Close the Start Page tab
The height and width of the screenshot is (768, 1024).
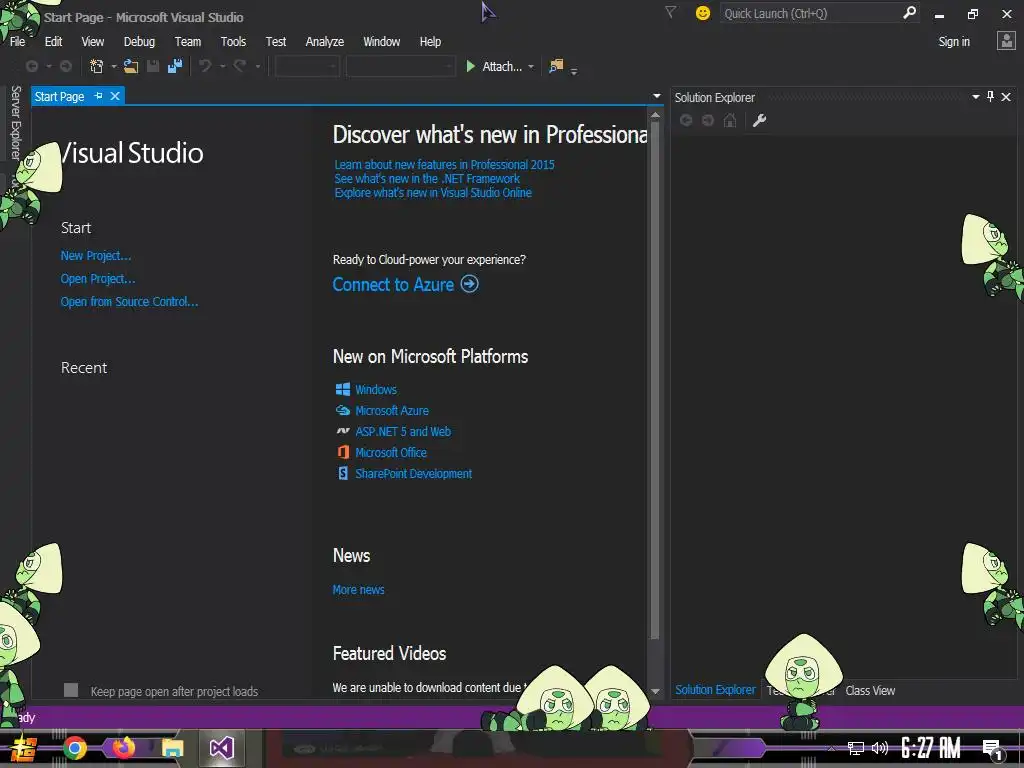115,96
